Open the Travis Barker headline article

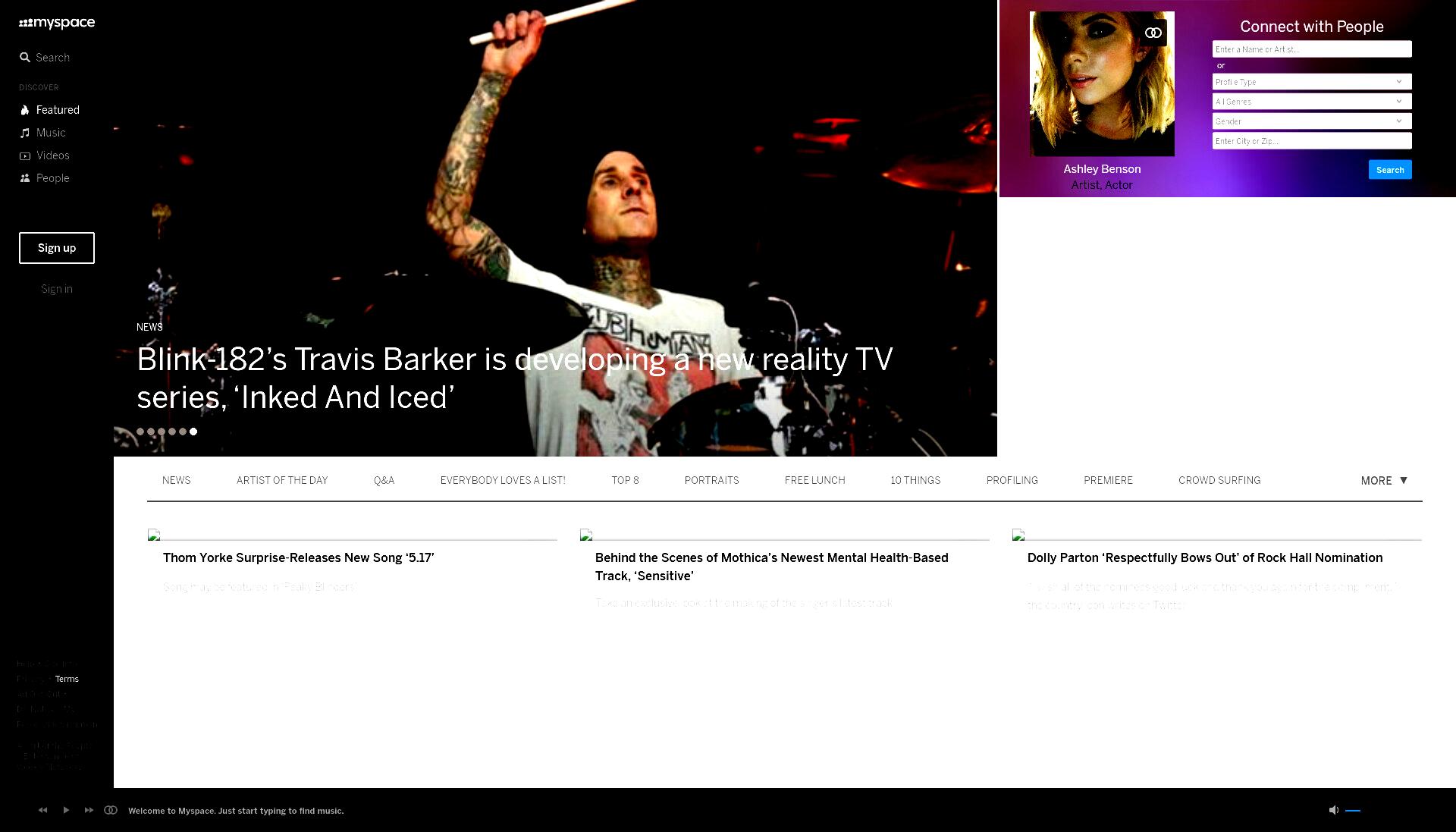click(515, 378)
